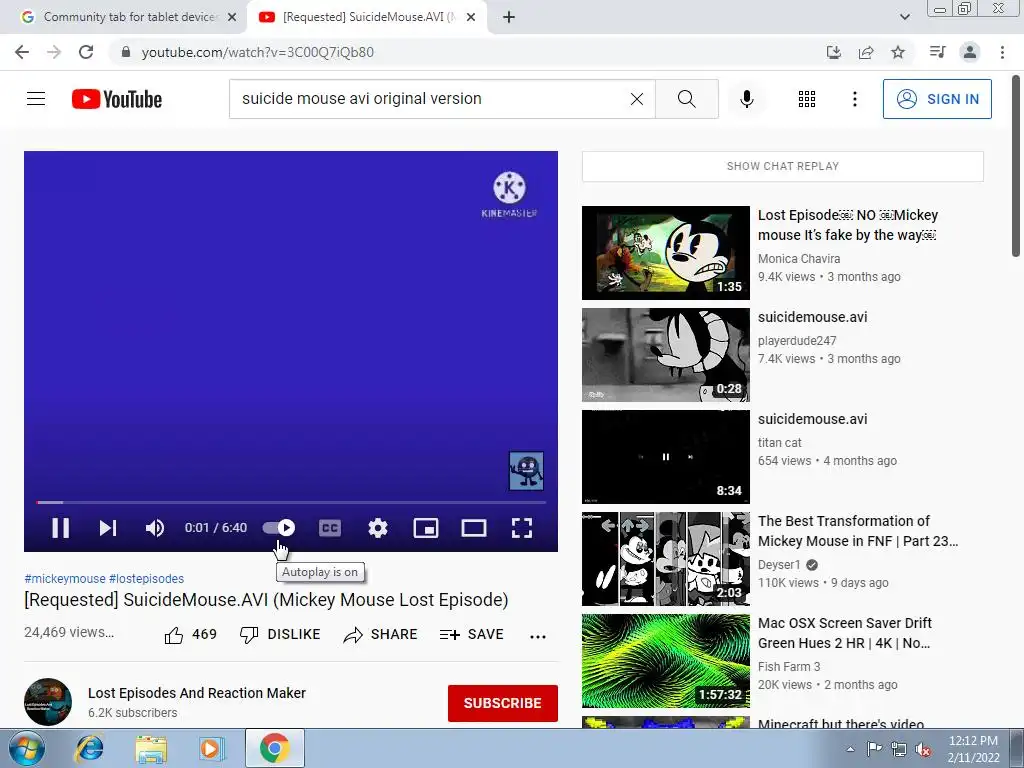Open suicidemouse.avi by playerdude247 thumbnail
The height and width of the screenshot is (768, 1024).
pyautogui.click(x=665, y=355)
